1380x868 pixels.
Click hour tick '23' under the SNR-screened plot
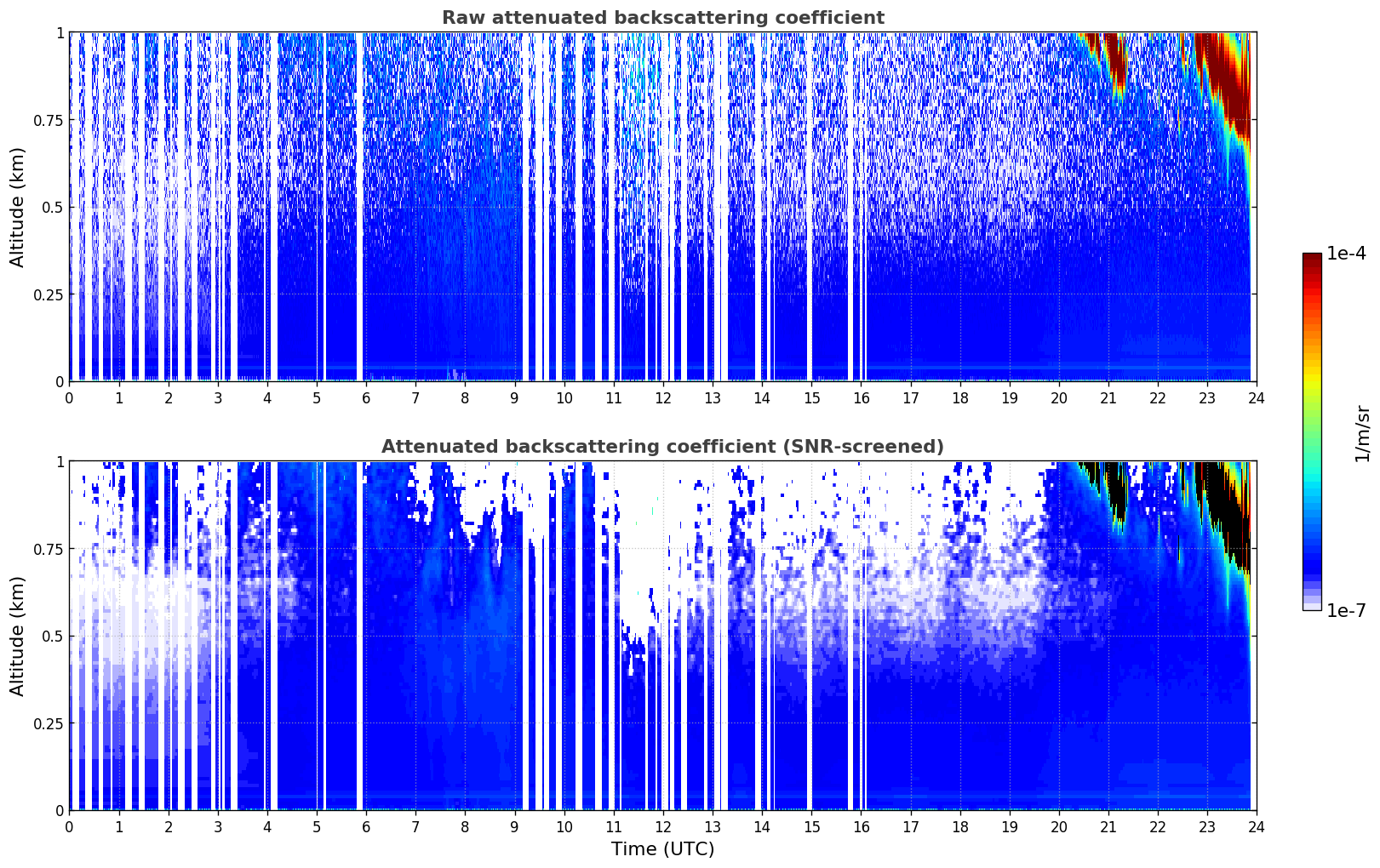pyautogui.click(x=1207, y=826)
